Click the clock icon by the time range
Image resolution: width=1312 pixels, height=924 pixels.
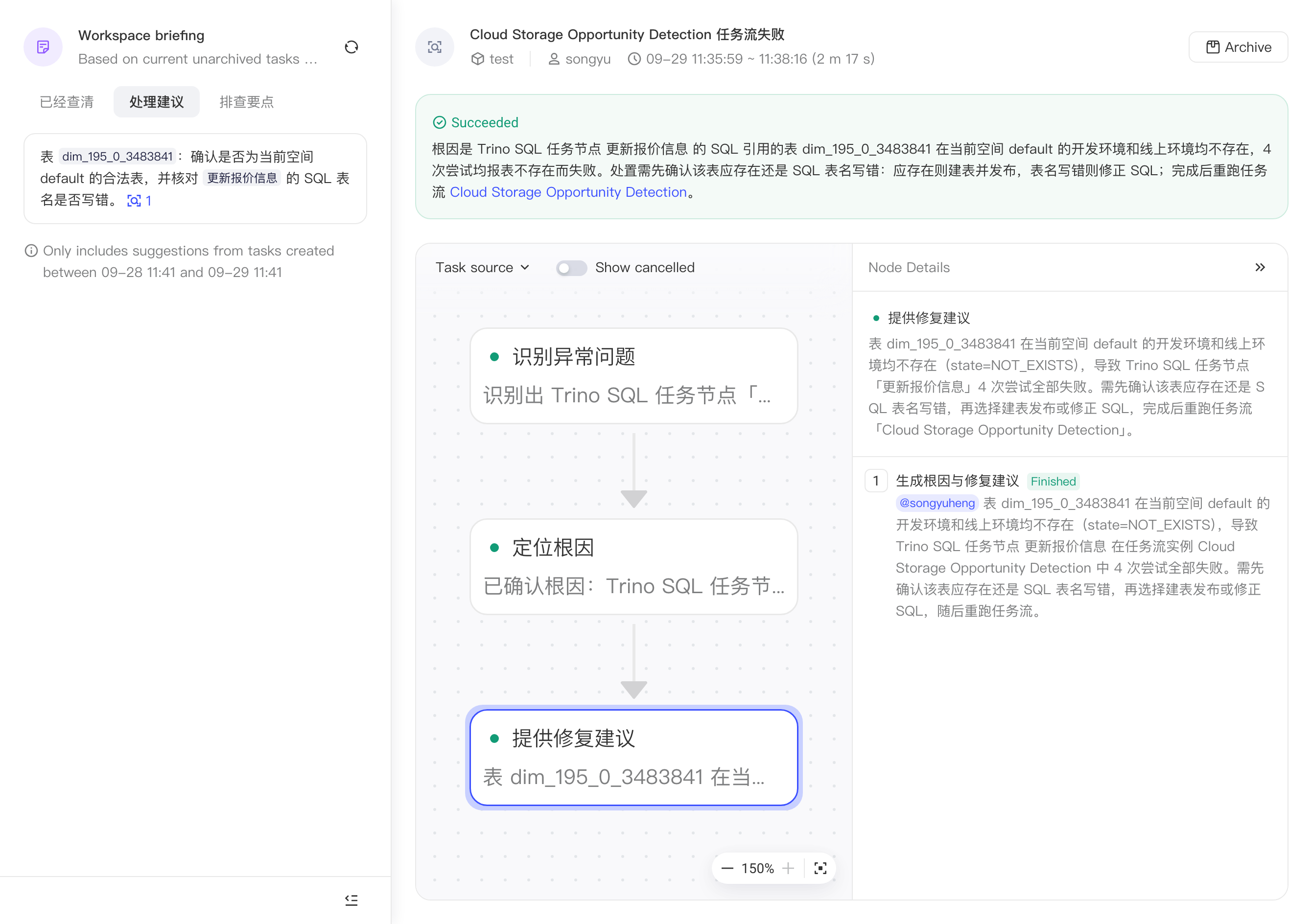pos(634,59)
